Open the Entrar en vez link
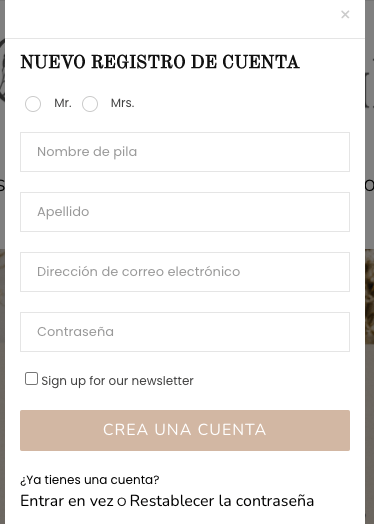374x524 pixels. coord(67,501)
